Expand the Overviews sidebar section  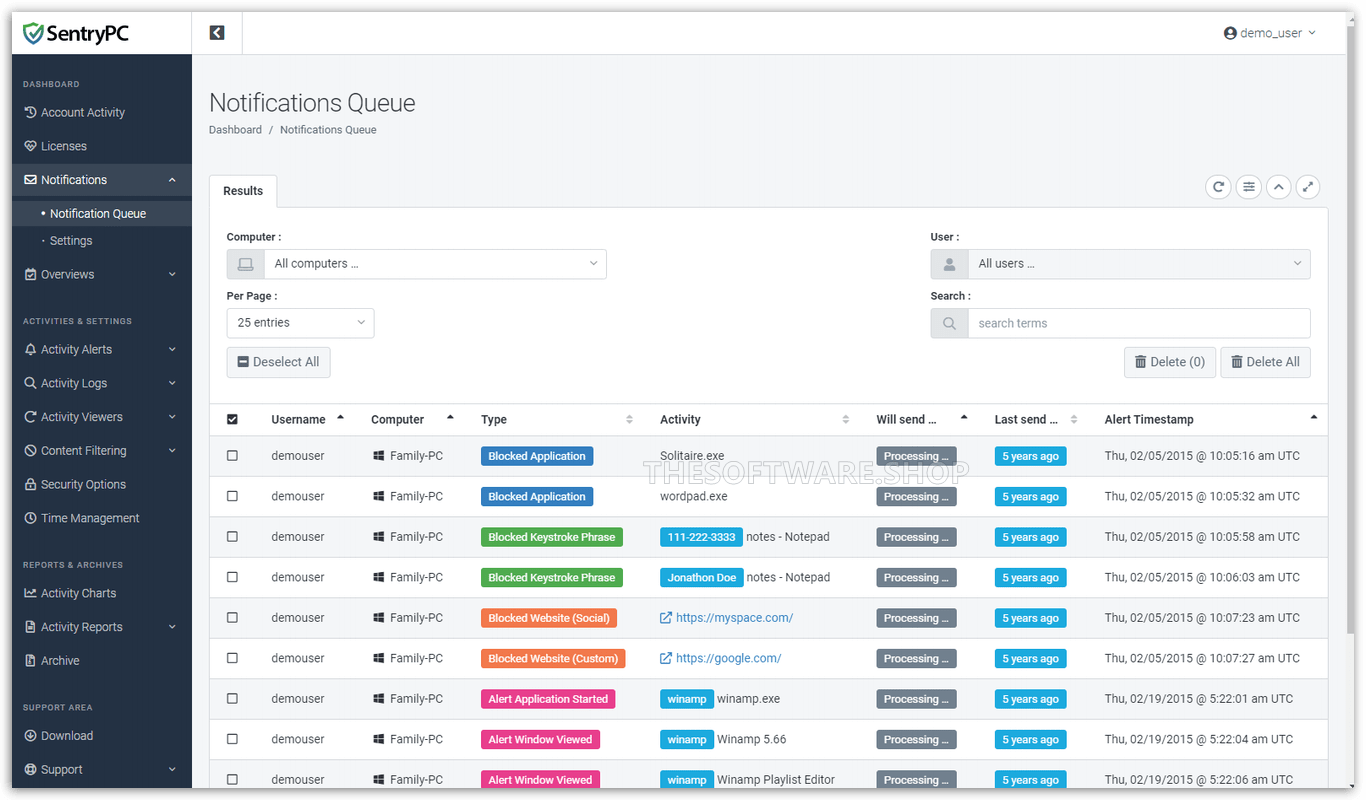coord(102,274)
